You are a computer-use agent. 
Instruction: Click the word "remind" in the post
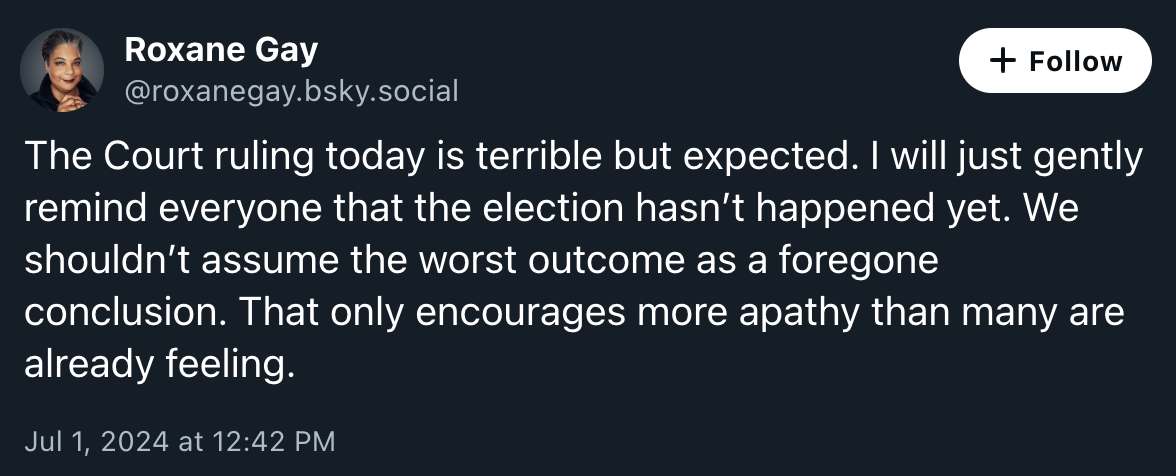click(85, 209)
